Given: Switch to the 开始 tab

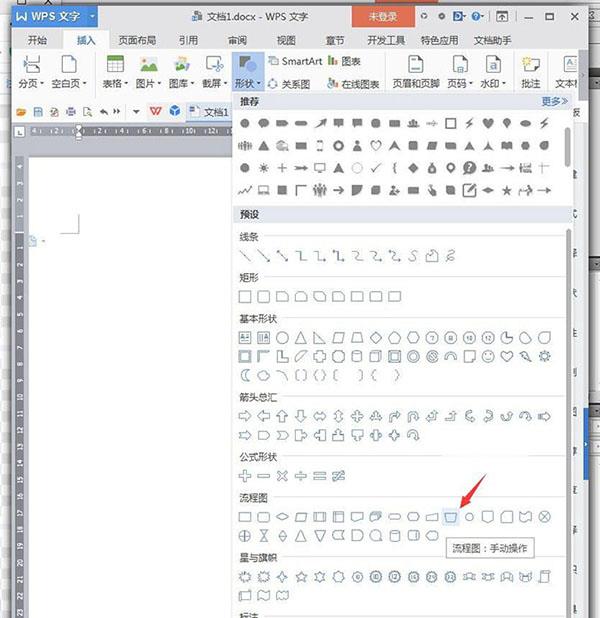Looking at the screenshot, I should point(37,40).
